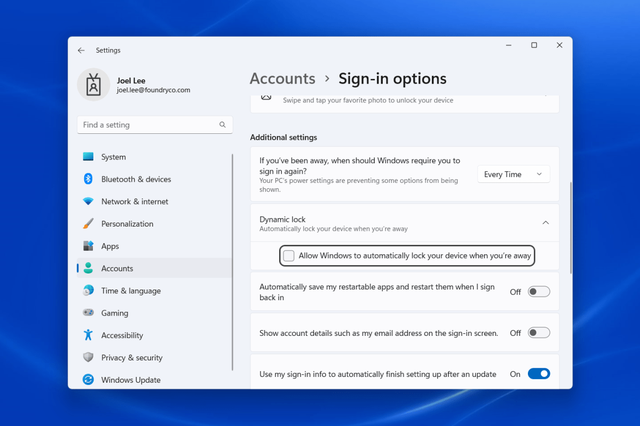Image resolution: width=640 pixels, height=426 pixels.
Task: Close the Settings window
Action: [x=559, y=45]
